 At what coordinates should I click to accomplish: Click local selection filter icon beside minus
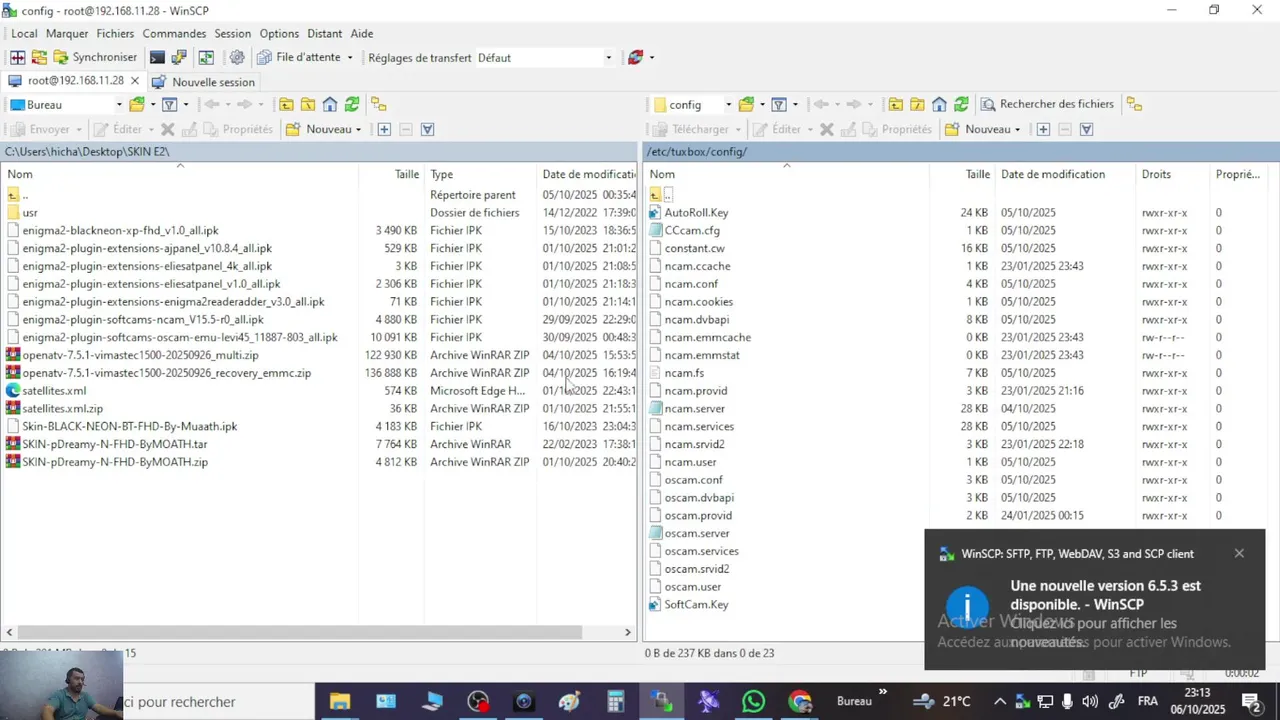[427, 129]
